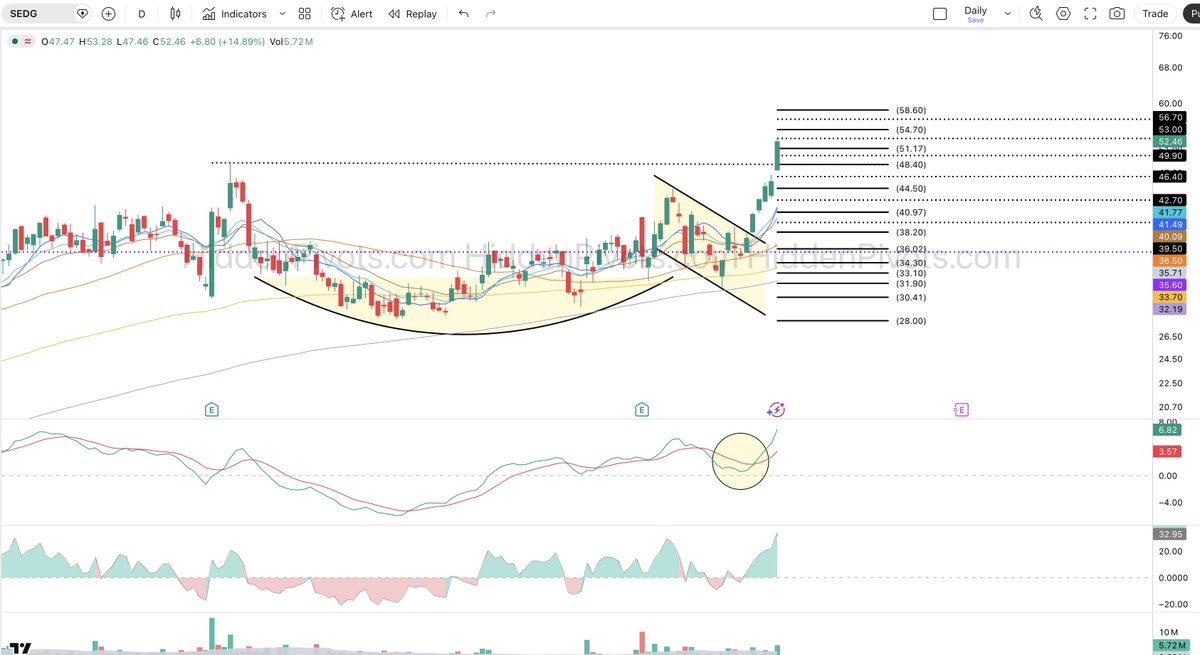
Task: Click the TradingView logo at bottom left
Action: [19, 647]
